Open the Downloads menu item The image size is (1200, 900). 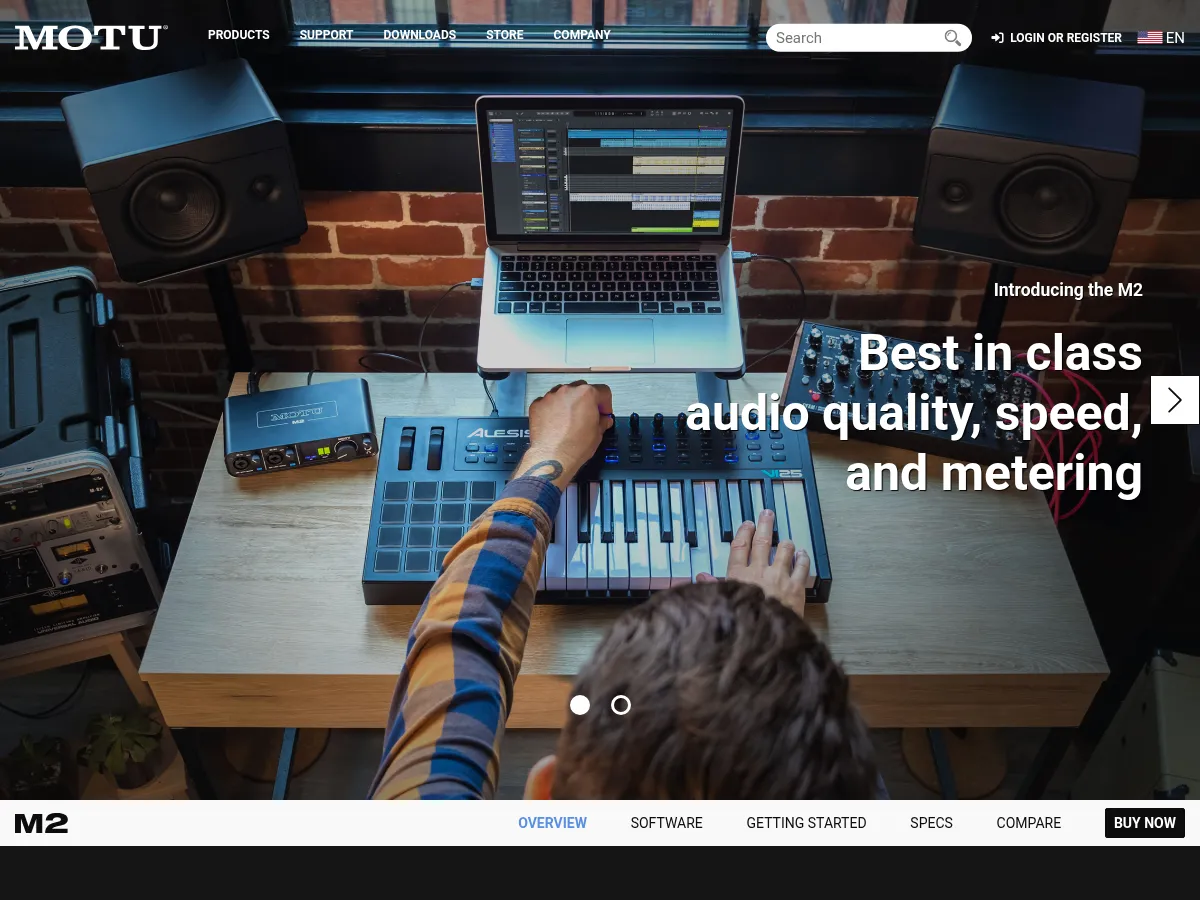coord(419,35)
